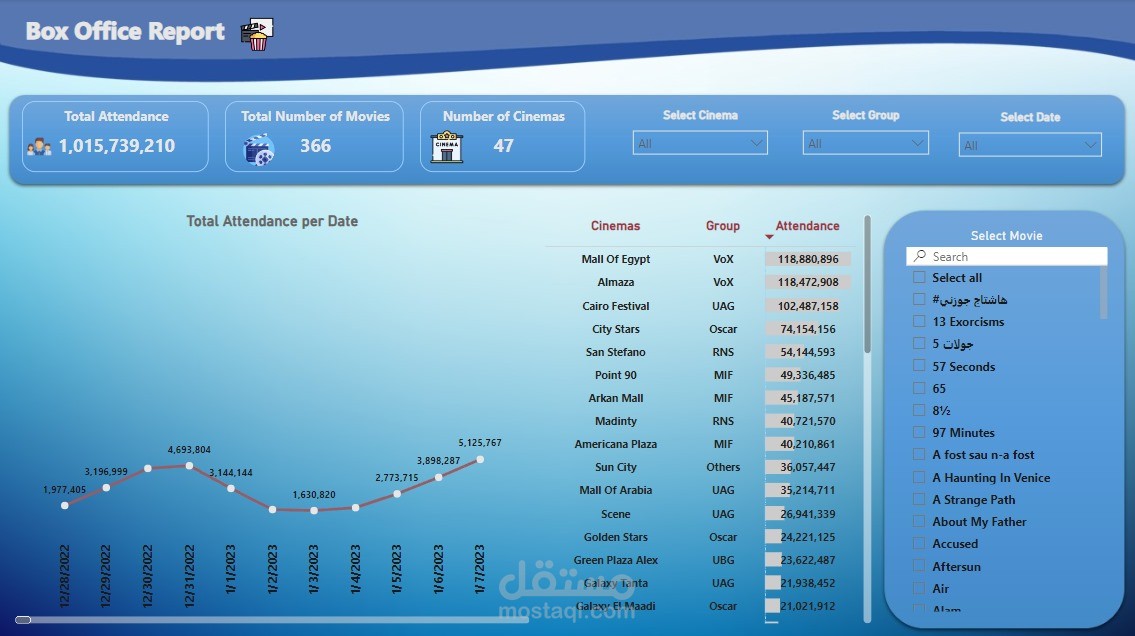Select the Mall Of Arabia cinema row
Screen dimensions: 1135x636
699,491
